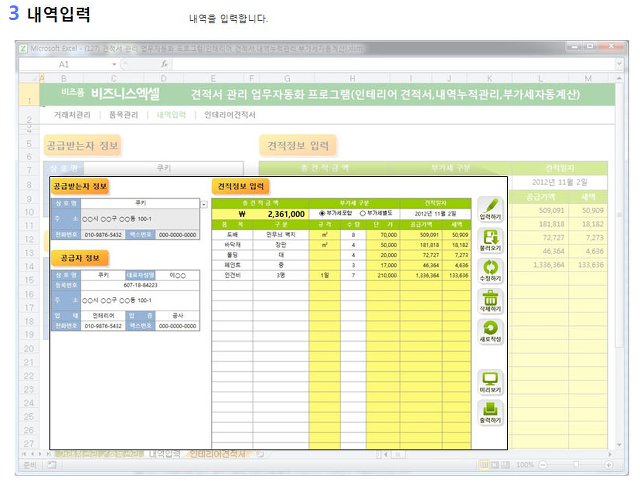Click the 등록번호 value 607-18-84223
The width and height of the screenshot is (640, 485).
click(x=140, y=285)
